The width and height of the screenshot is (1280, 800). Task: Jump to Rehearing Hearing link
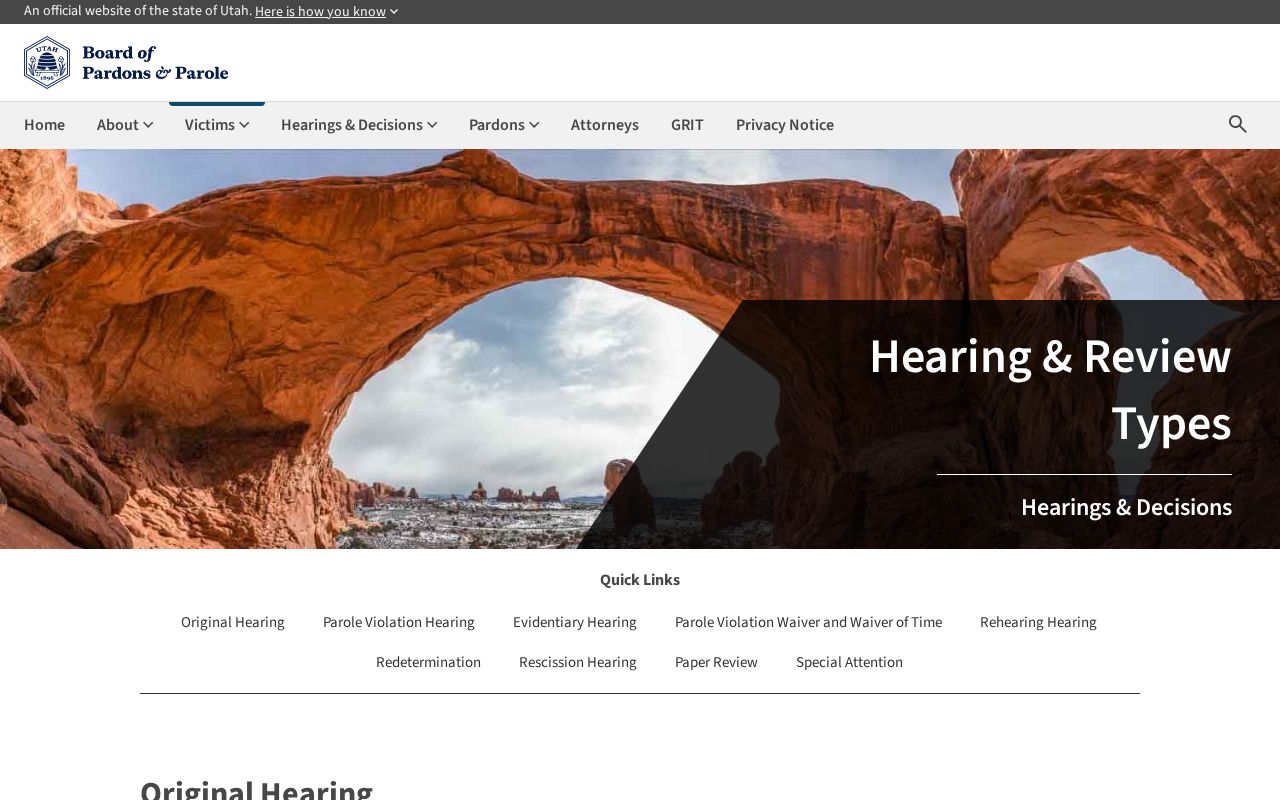pyautogui.click(x=1038, y=622)
